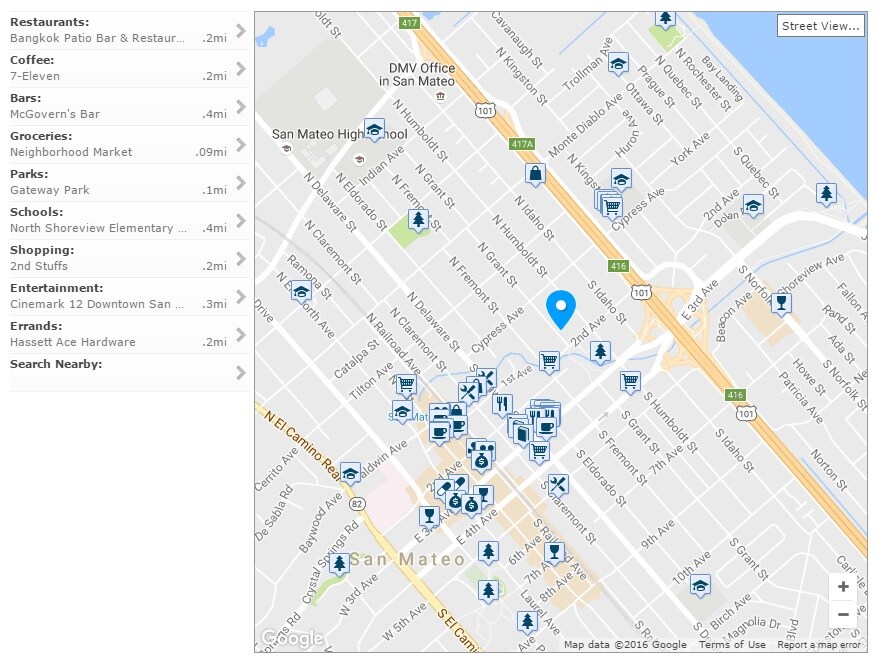876x656 pixels.
Task: Click tree park marker beside 2nd Ave
Action: coord(600,351)
